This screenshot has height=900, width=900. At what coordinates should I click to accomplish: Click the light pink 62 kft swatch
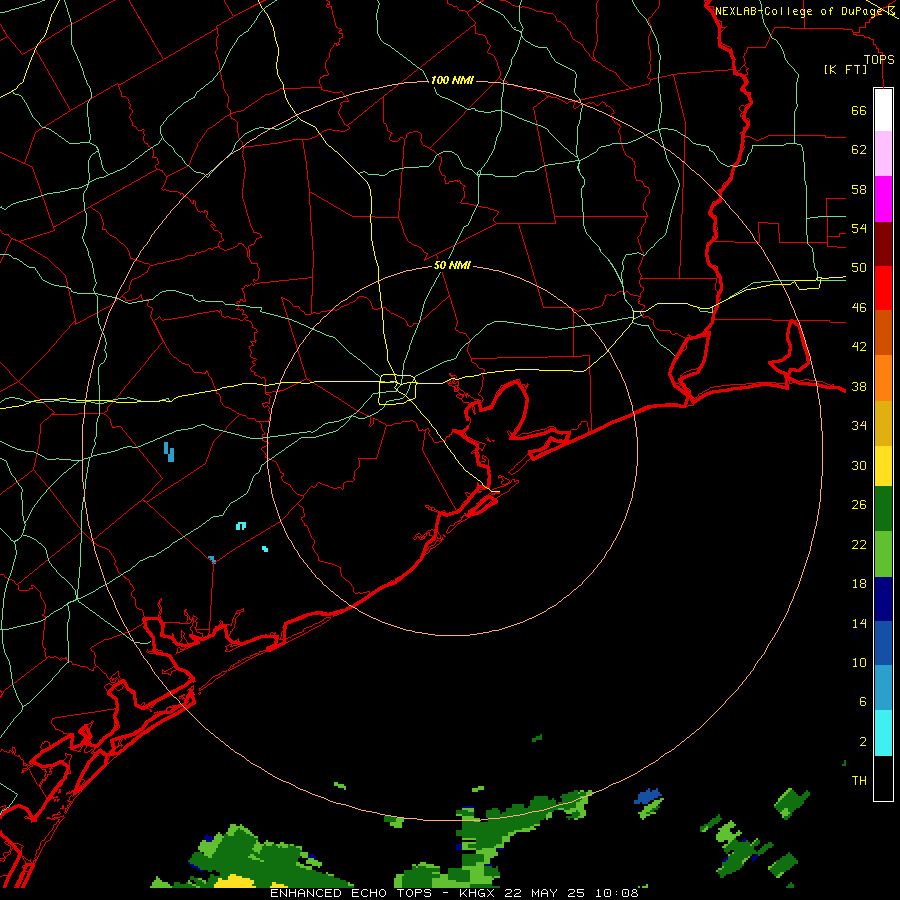[883, 154]
